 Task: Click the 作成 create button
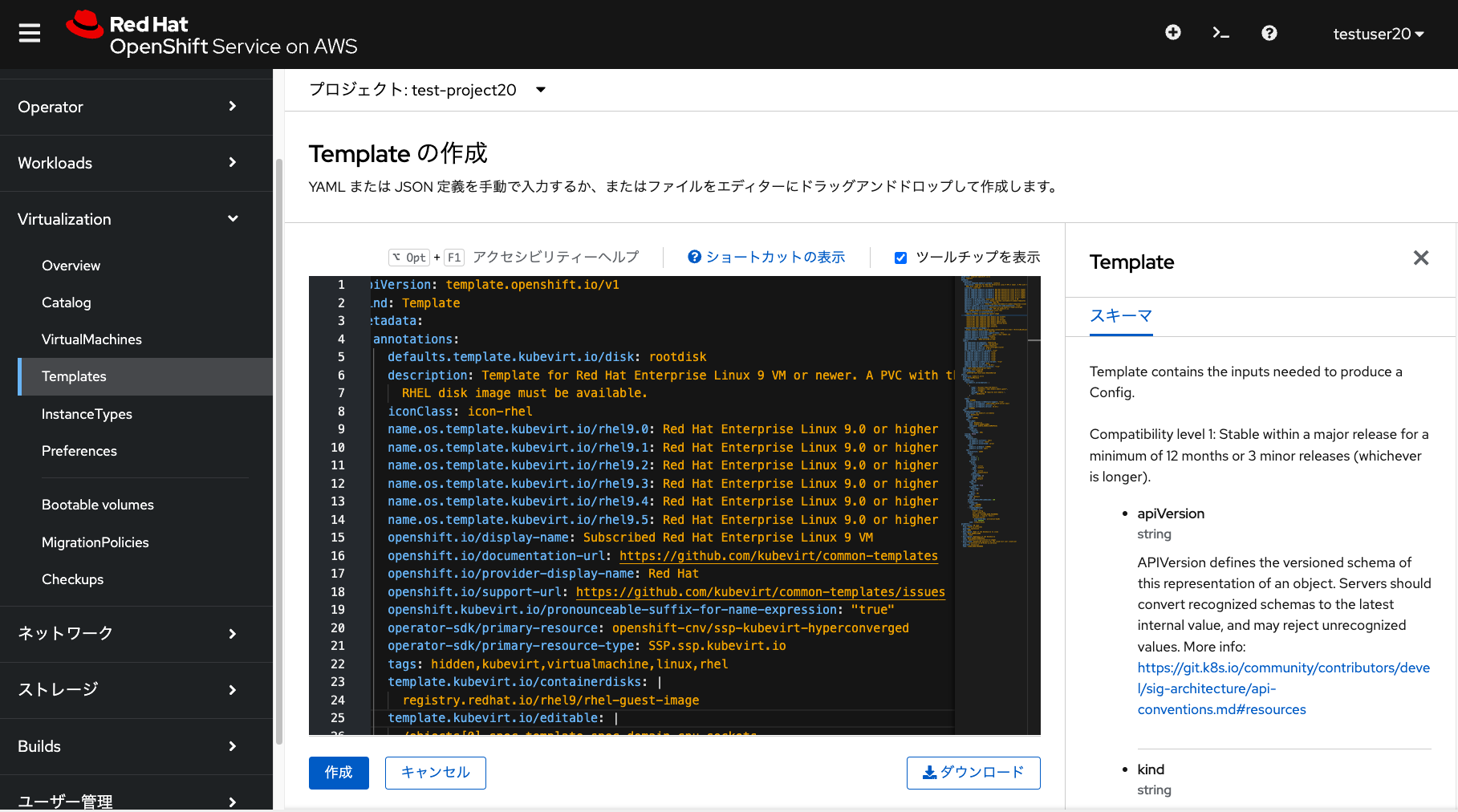[339, 773]
